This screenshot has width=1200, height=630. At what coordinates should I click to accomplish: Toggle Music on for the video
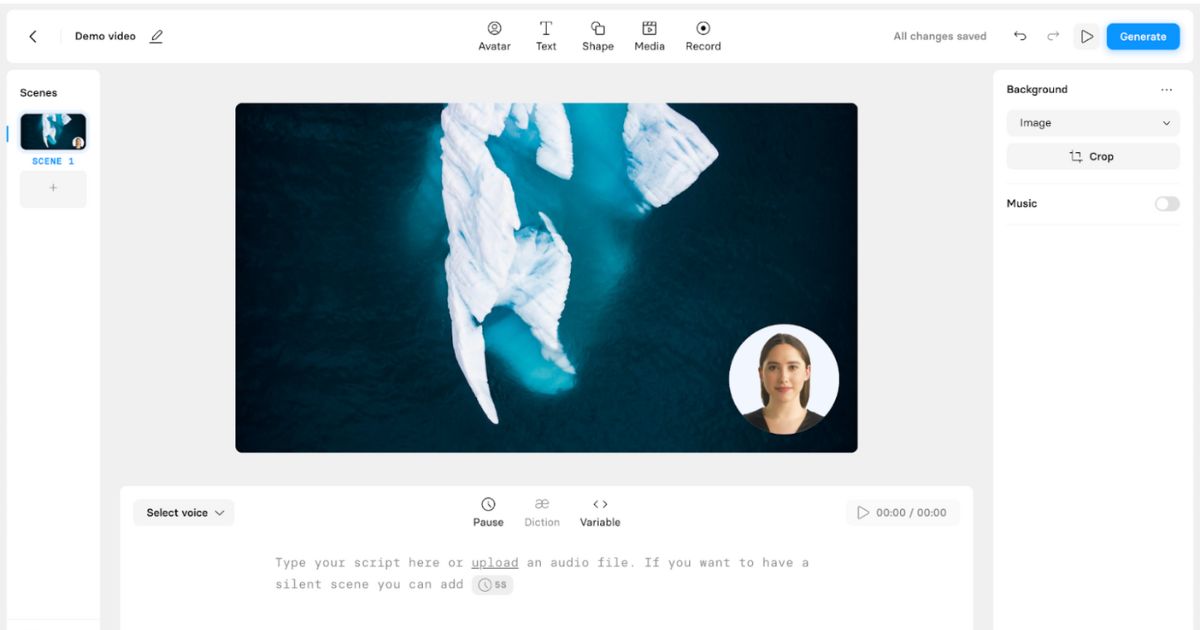coord(1165,203)
